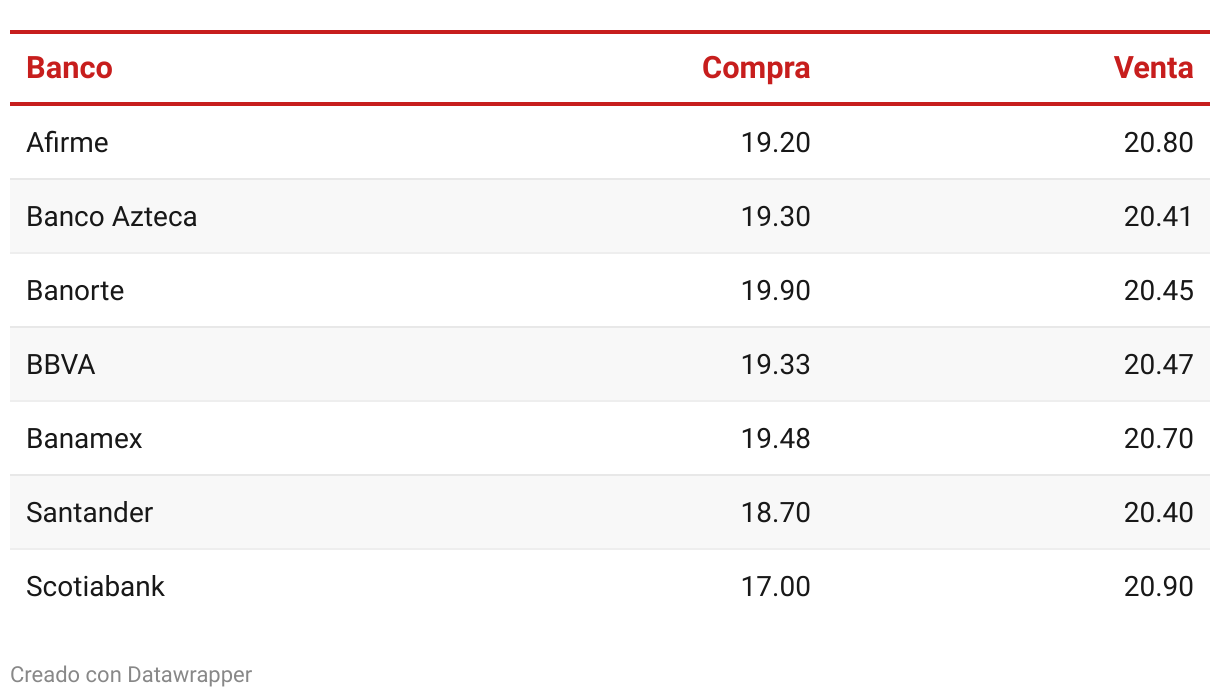Select Scotiabank venta value 20.90

[1158, 586]
